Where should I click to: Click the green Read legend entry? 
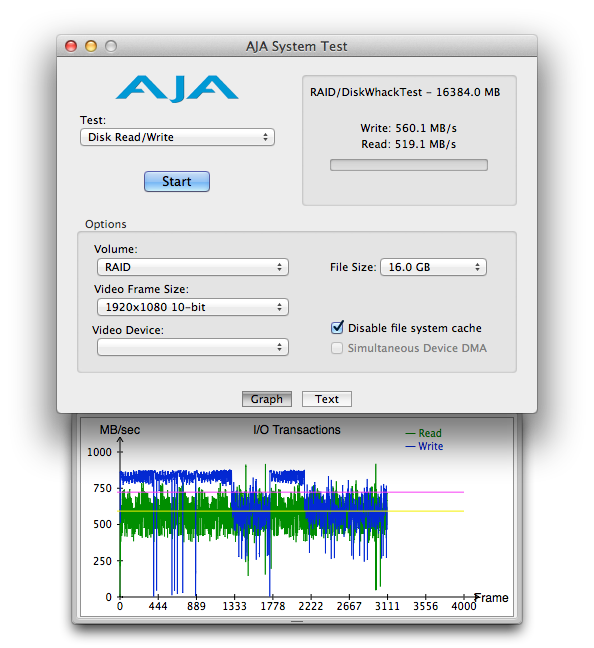point(424,433)
